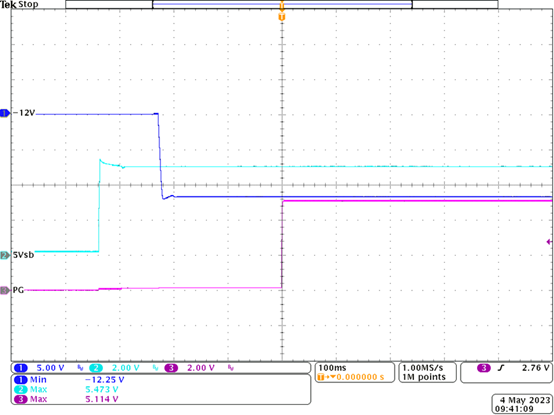Click the trigger level 2.76 V readout
The height and width of the screenshot is (415, 554).
pyautogui.click(x=535, y=368)
